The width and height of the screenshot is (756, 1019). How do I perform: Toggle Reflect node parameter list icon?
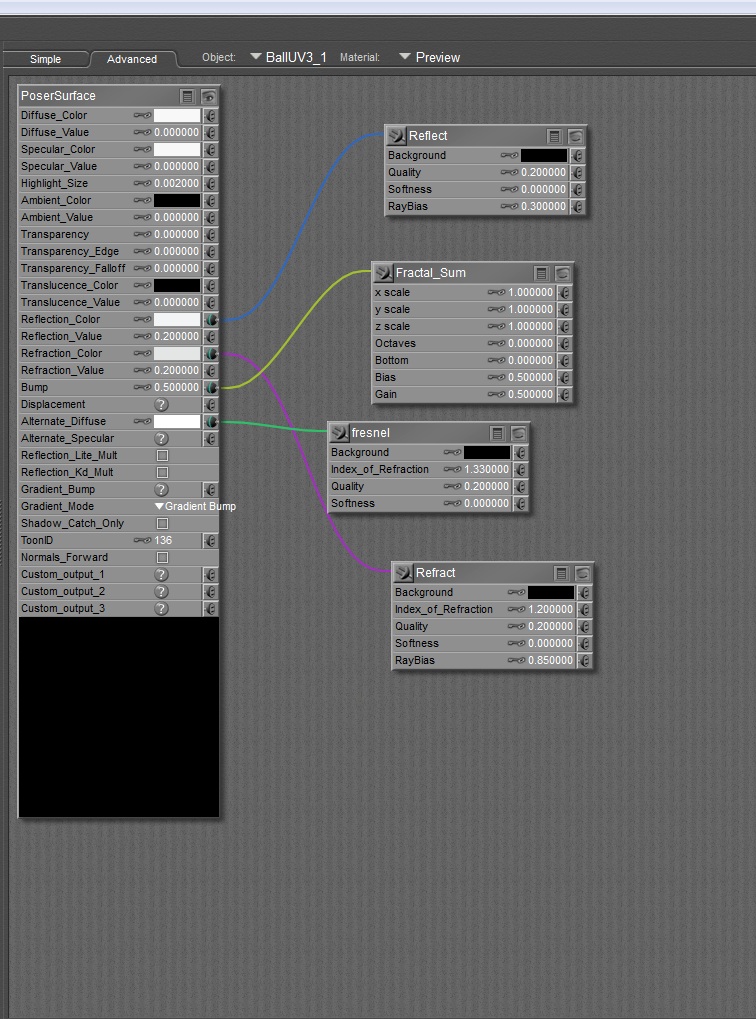[x=554, y=136]
